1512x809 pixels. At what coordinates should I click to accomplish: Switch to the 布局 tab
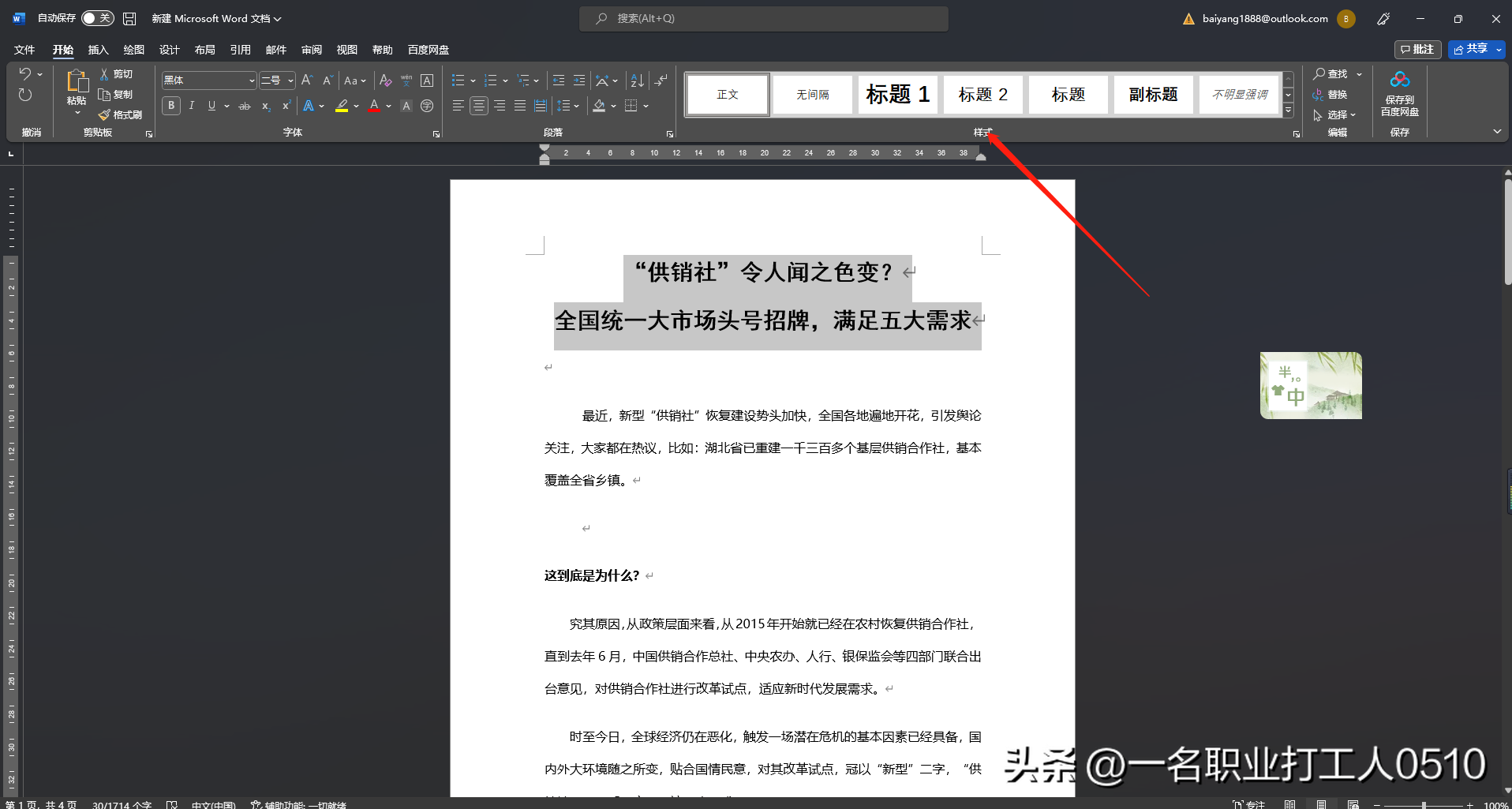click(x=204, y=50)
